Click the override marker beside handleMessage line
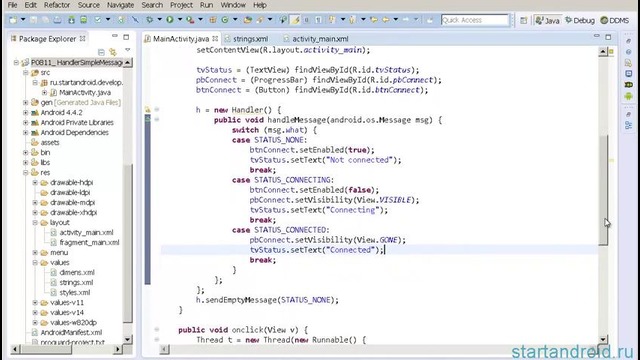The width and height of the screenshot is (640, 360). pyautogui.click(x=148, y=119)
